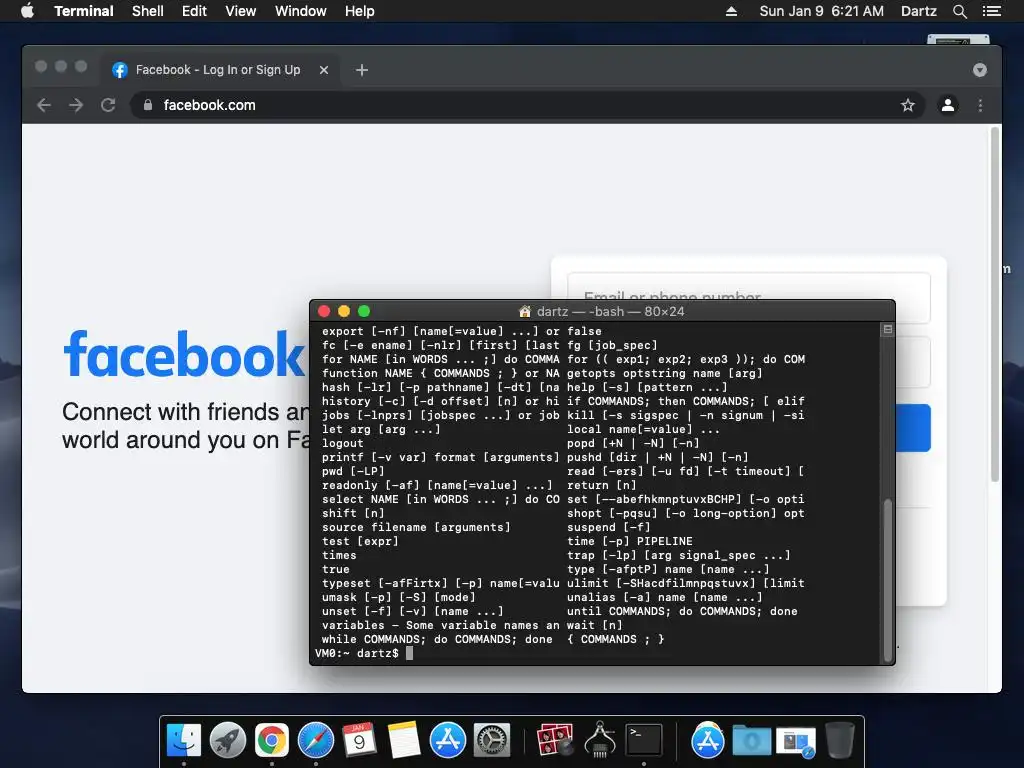Open the Dartz user menu
The width and height of the screenshot is (1024, 768).
pos(918,11)
